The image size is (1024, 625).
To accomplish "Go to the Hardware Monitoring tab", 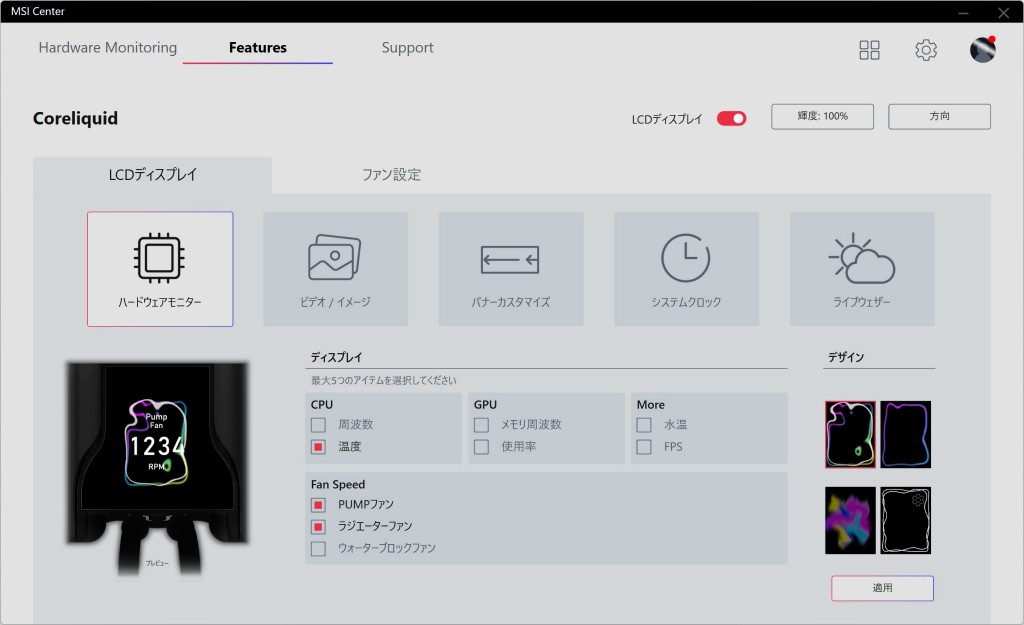I will coord(107,48).
